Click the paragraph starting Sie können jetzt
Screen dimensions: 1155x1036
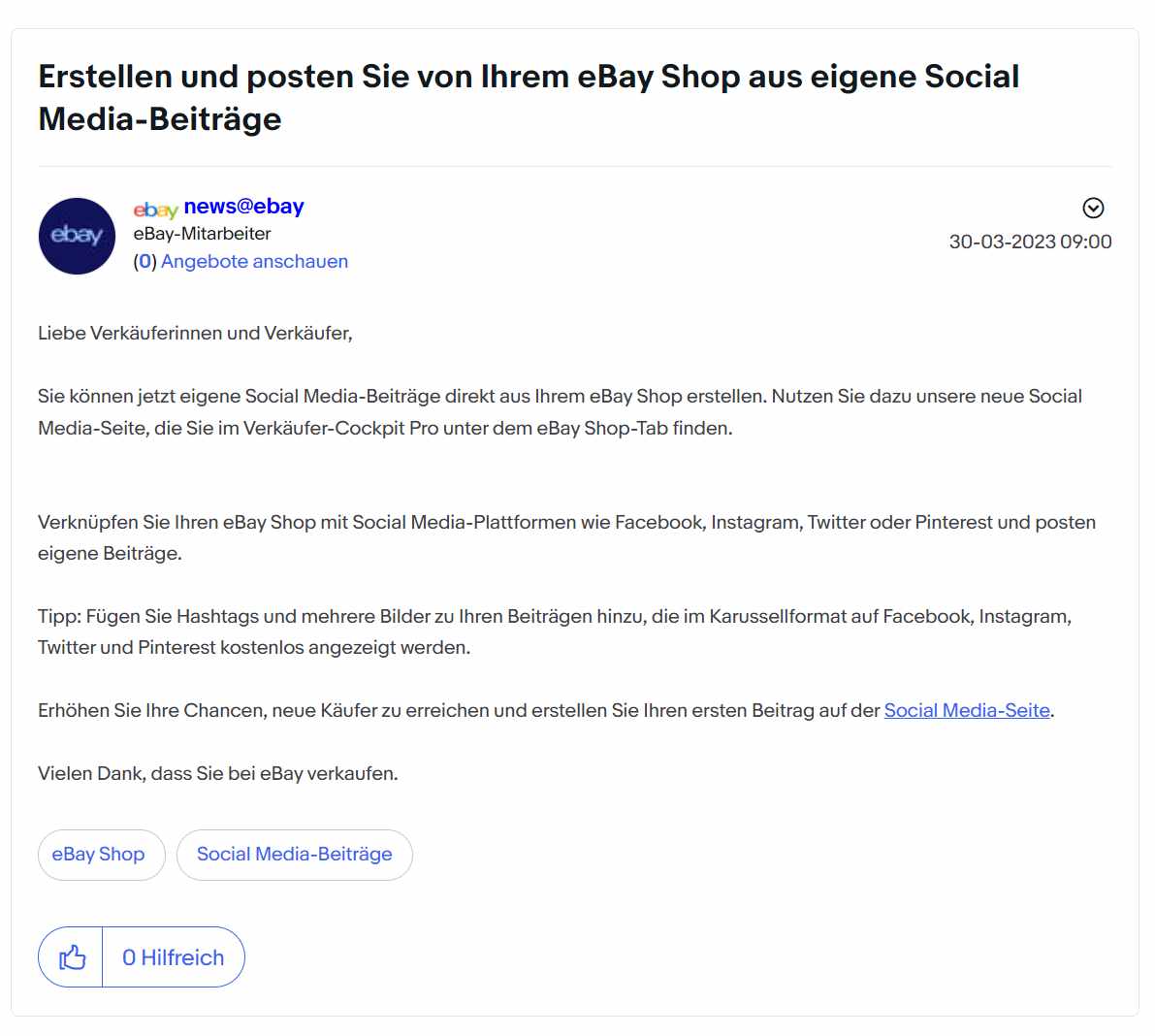[560, 412]
